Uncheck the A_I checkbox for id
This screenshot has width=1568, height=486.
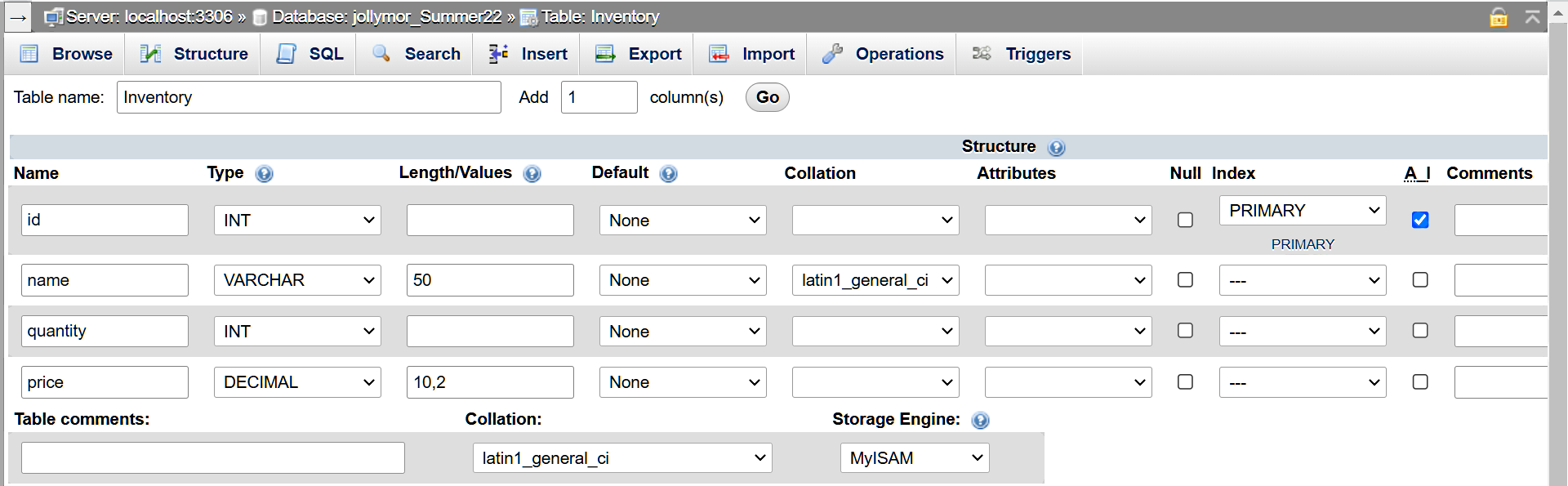coord(1420,220)
